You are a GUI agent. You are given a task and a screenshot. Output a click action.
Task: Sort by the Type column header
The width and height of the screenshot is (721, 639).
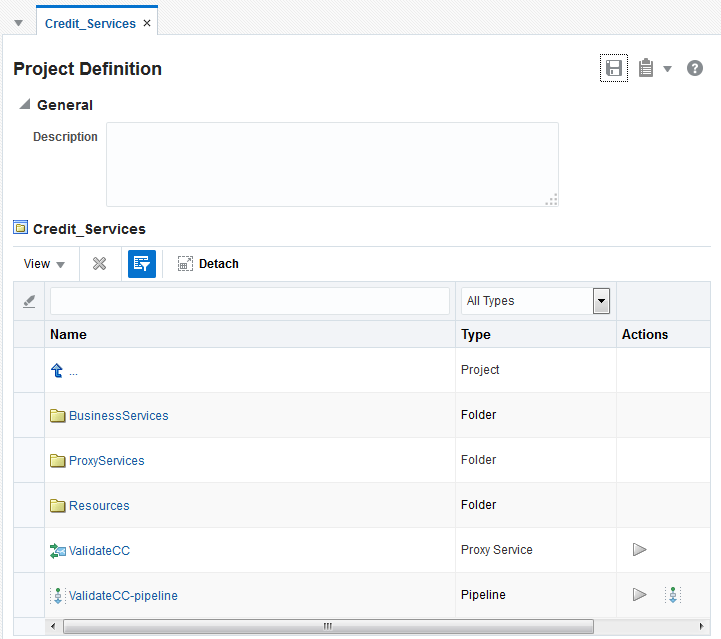pos(475,335)
